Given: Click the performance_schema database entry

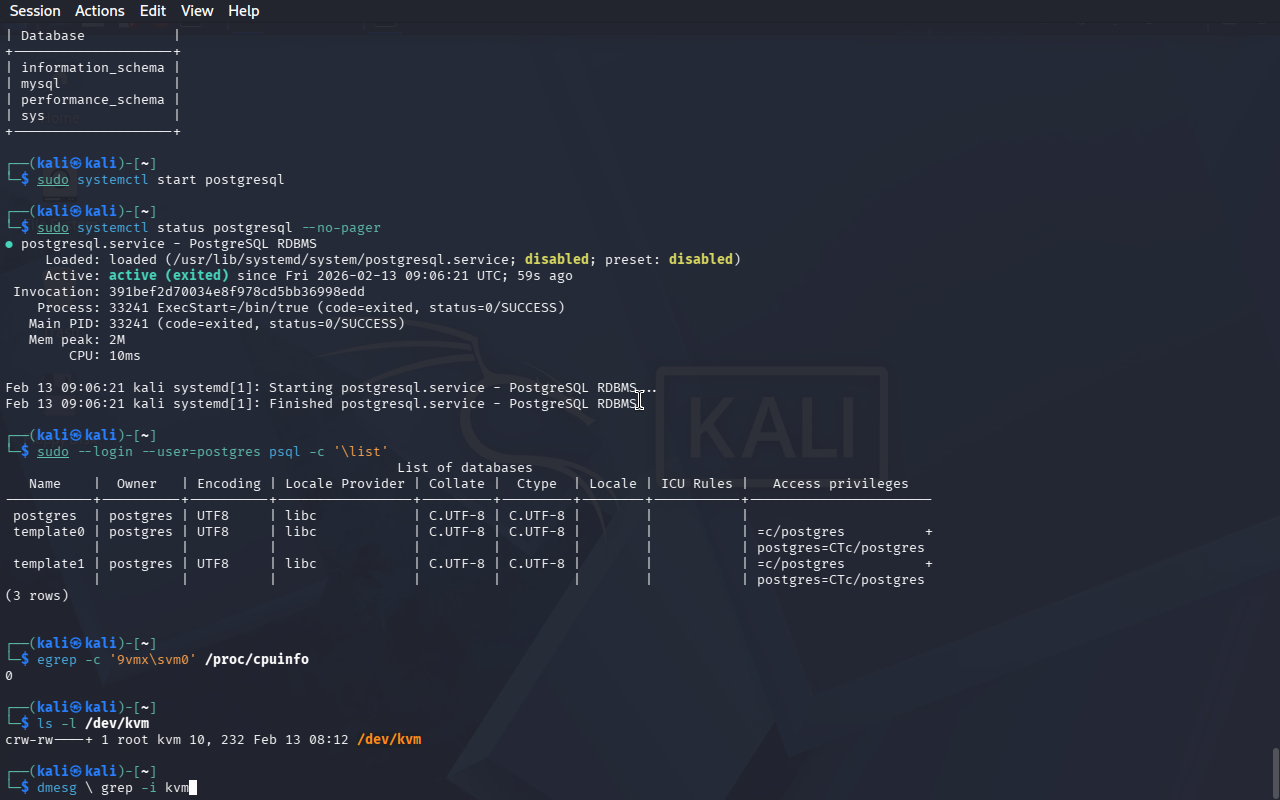Looking at the screenshot, I should [x=92, y=100].
